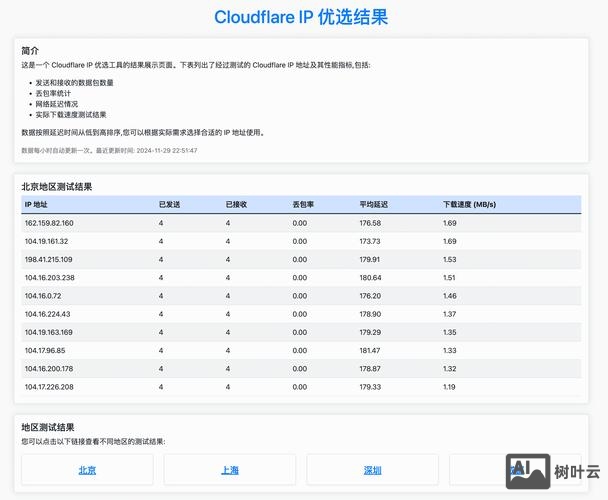The height and width of the screenshot is (500, 608).
Task: Click the 下载速度 (MB/s) column header
Action: [470, 204]
